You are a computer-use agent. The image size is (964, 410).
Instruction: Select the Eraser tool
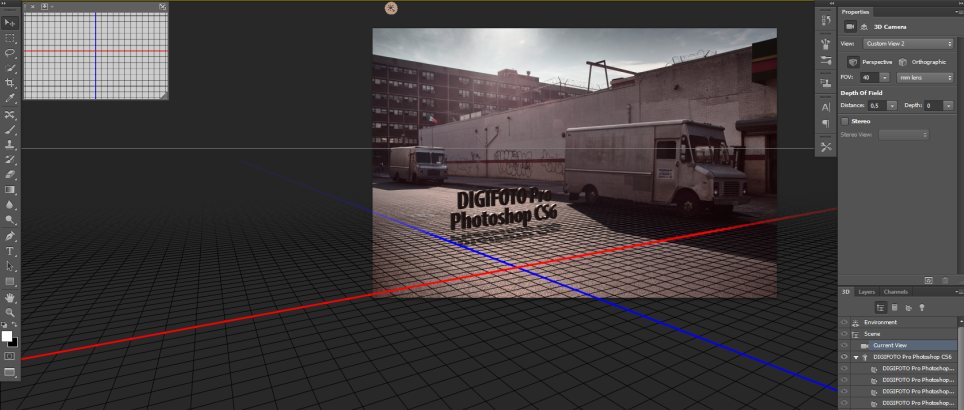(10, 175)
